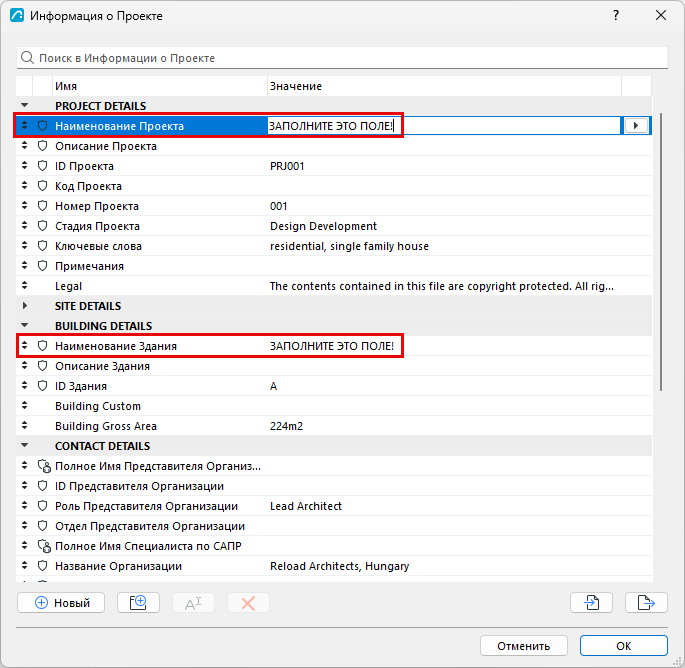Viewport: 685px width, 668px height.
Task: Expand the SITE DETAILS group
Action: 24,305
